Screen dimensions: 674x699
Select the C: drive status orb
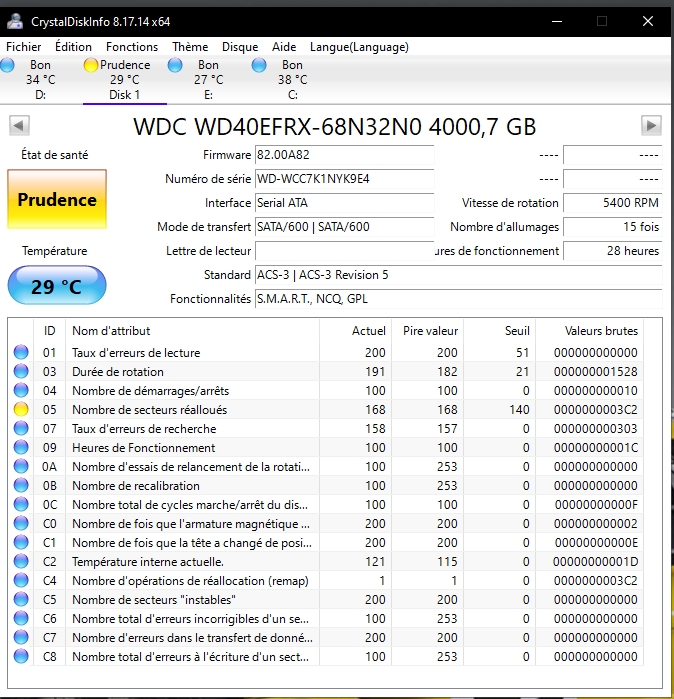click(260, 66)
